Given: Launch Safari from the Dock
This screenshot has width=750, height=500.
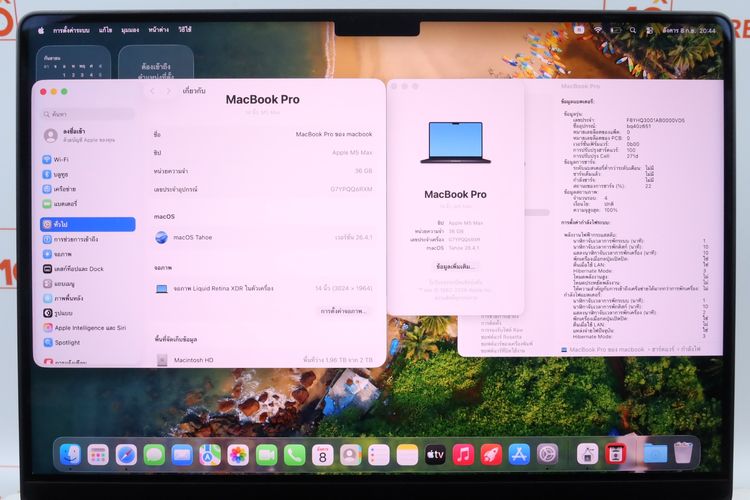Looking at the screenshot, I should click(126, 455).
